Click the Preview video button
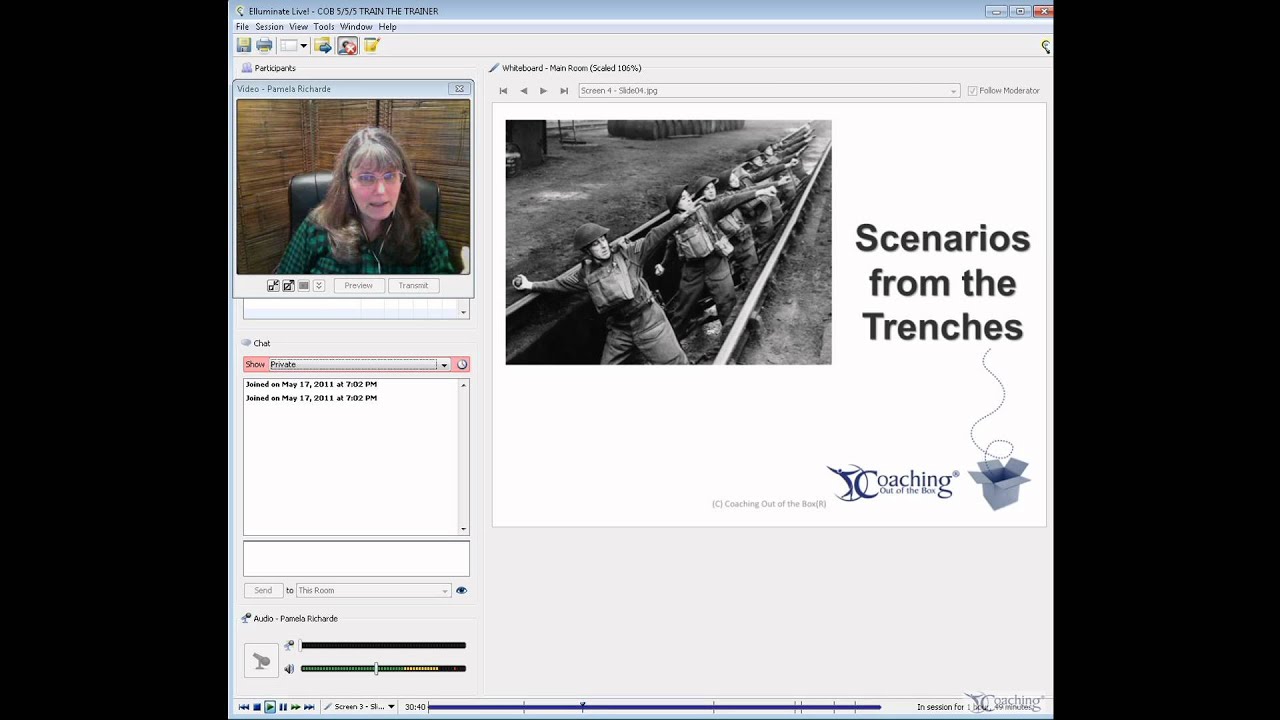 click(x=358, y=286)
